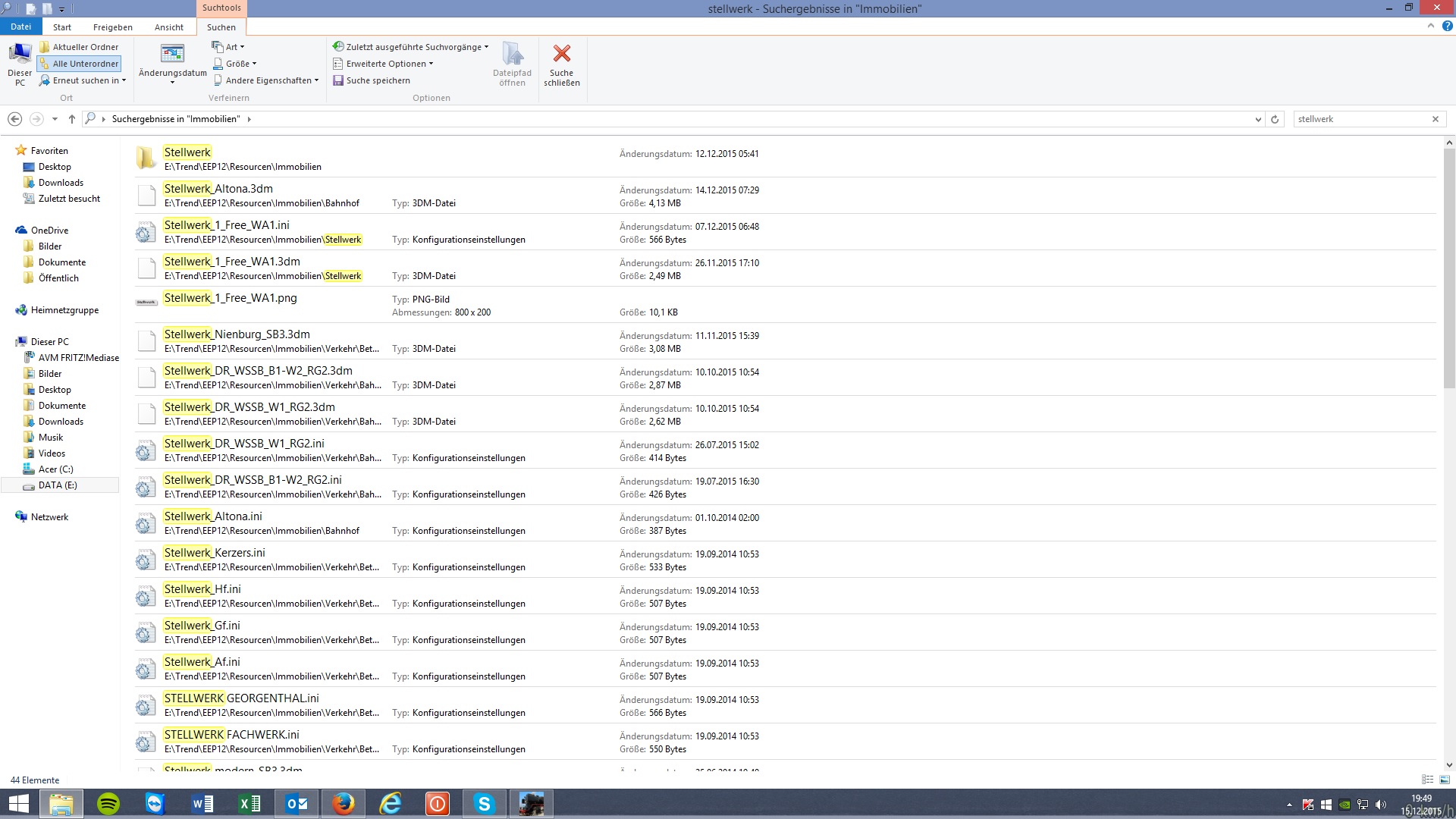
Task: Open the Größe filter dropdown
Action: pos(235,64)
